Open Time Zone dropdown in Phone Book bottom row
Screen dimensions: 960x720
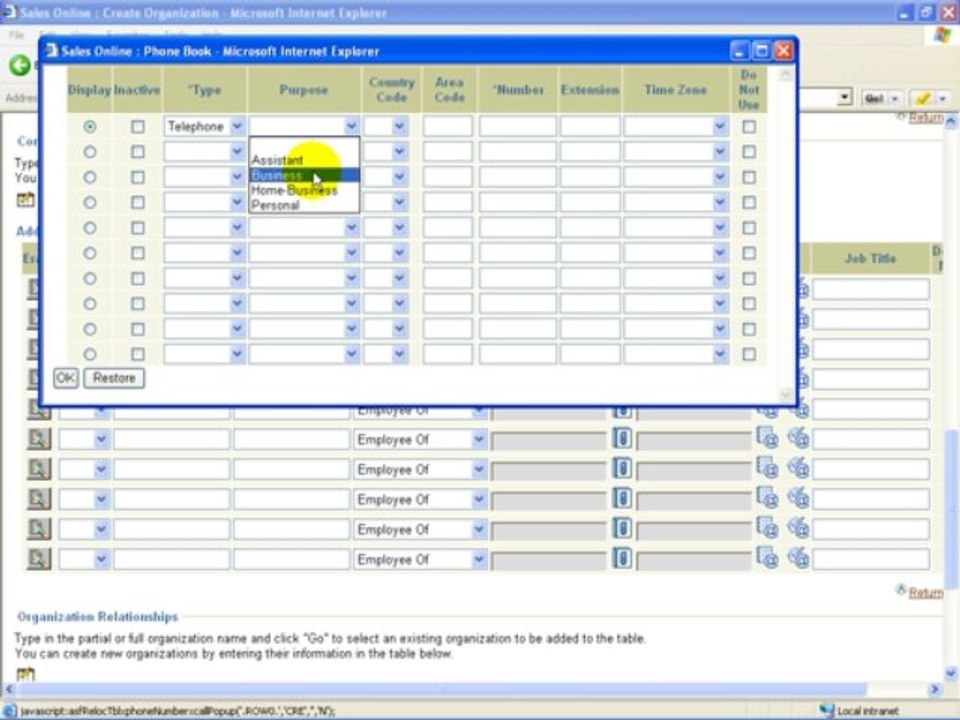[x=676, y=354]
